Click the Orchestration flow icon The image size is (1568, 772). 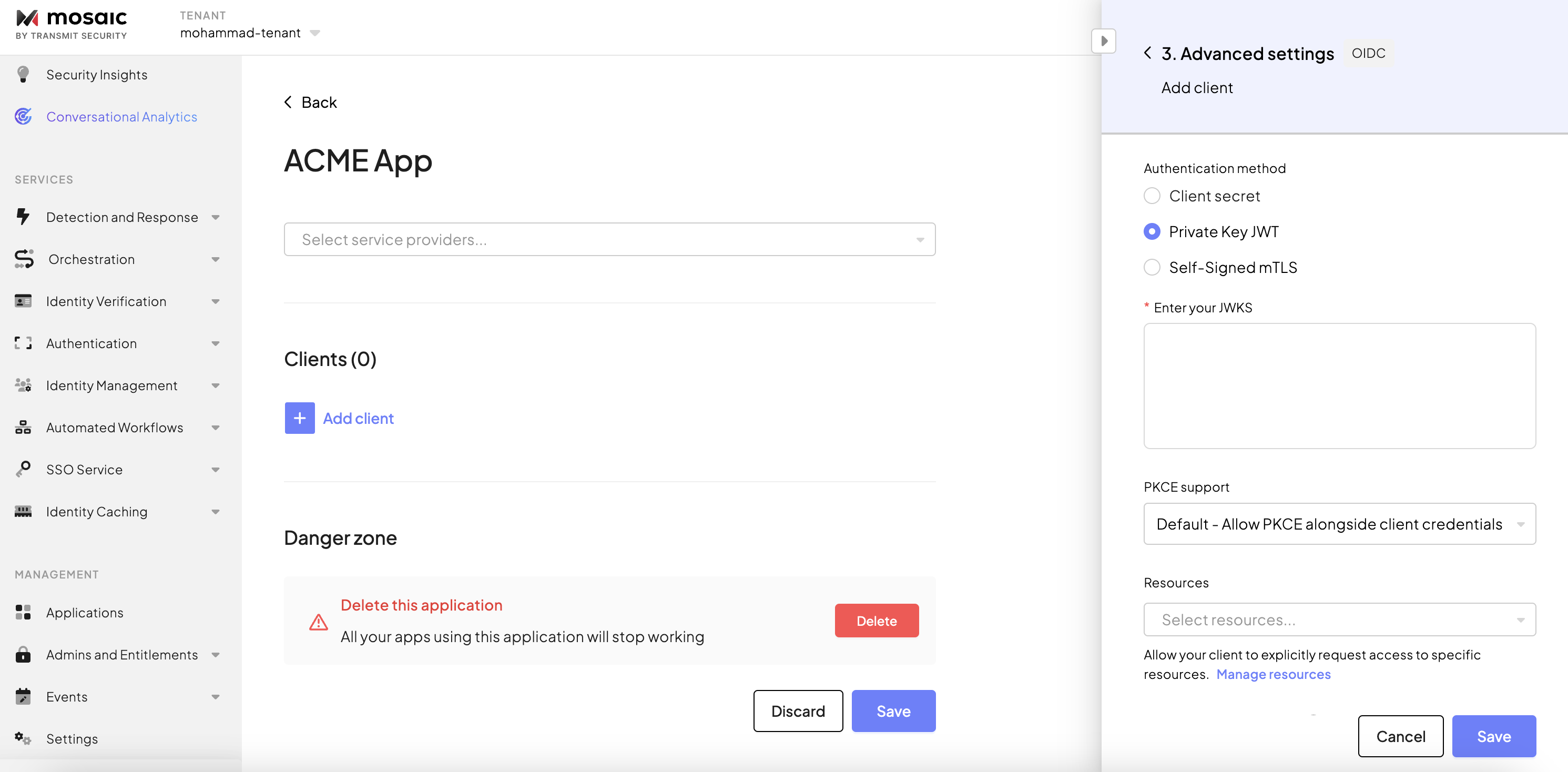click(24, 259)
